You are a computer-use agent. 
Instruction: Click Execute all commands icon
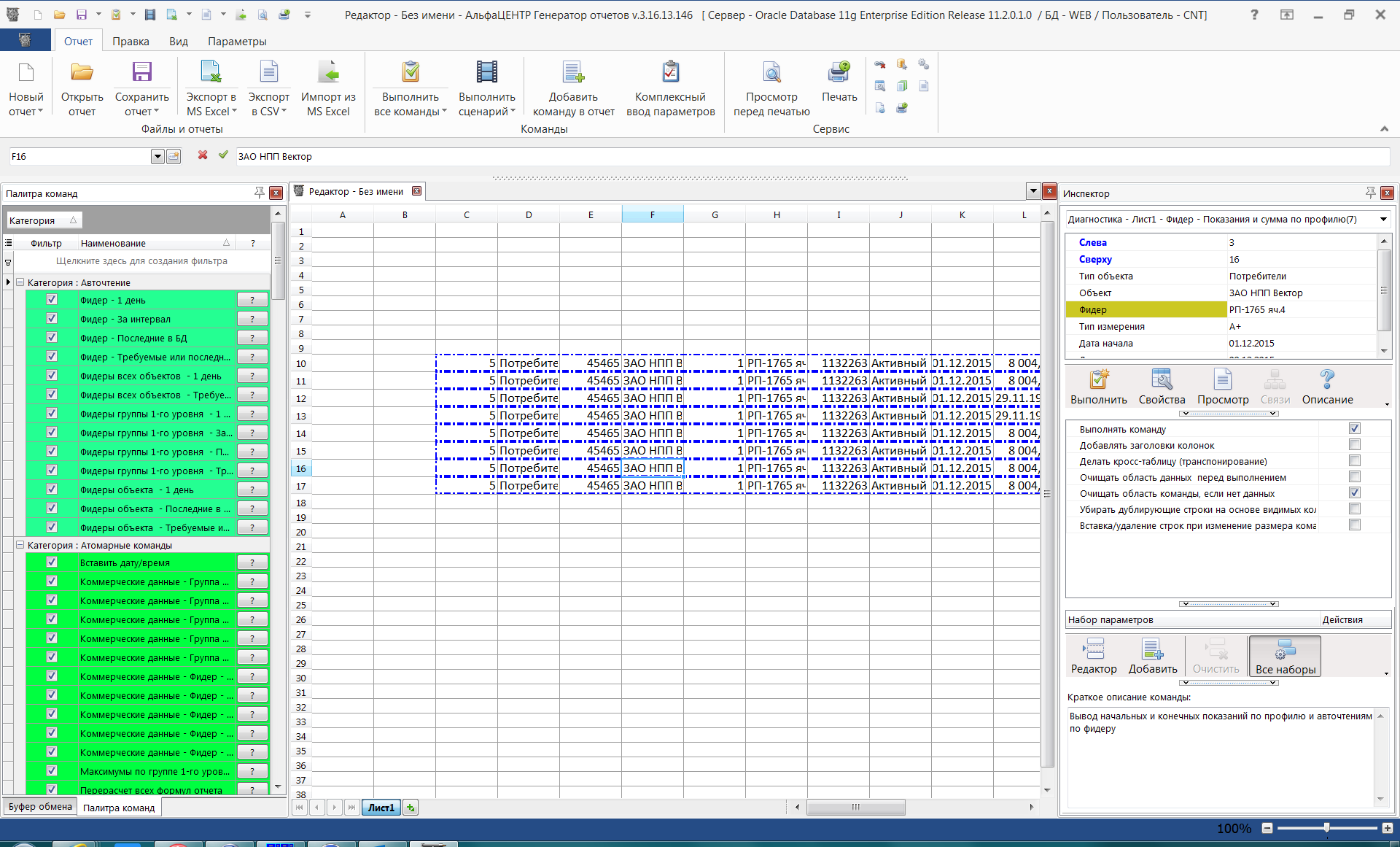(411, 73)
